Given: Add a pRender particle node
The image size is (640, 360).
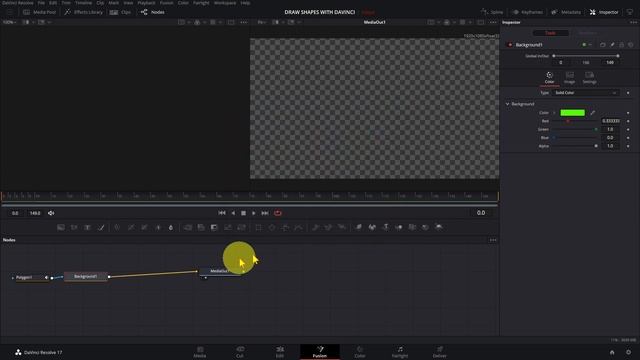Looking at the screenshot, I should (x=342, y=227).
